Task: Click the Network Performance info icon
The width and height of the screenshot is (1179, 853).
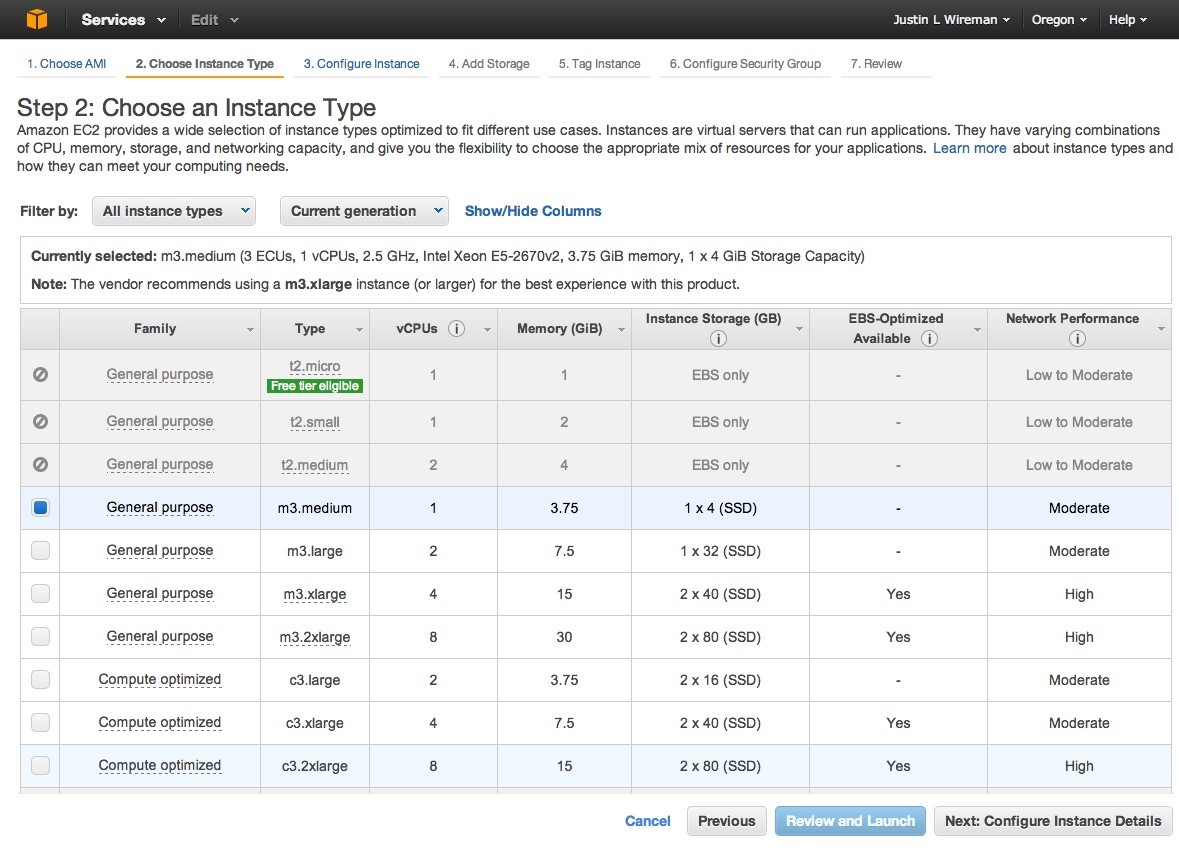Action: [1077, 338]
